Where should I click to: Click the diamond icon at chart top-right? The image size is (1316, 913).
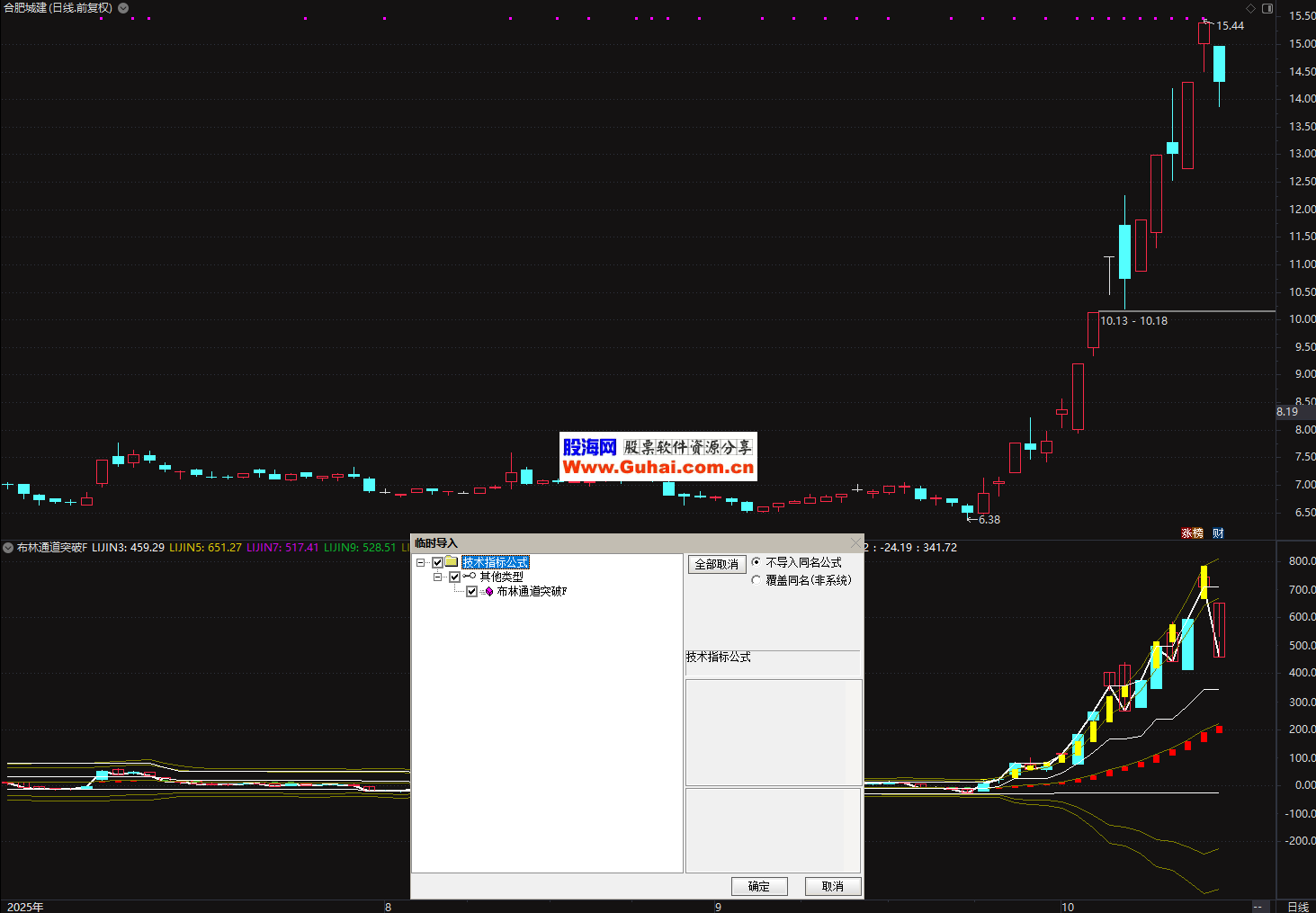tap(1250, 8)
